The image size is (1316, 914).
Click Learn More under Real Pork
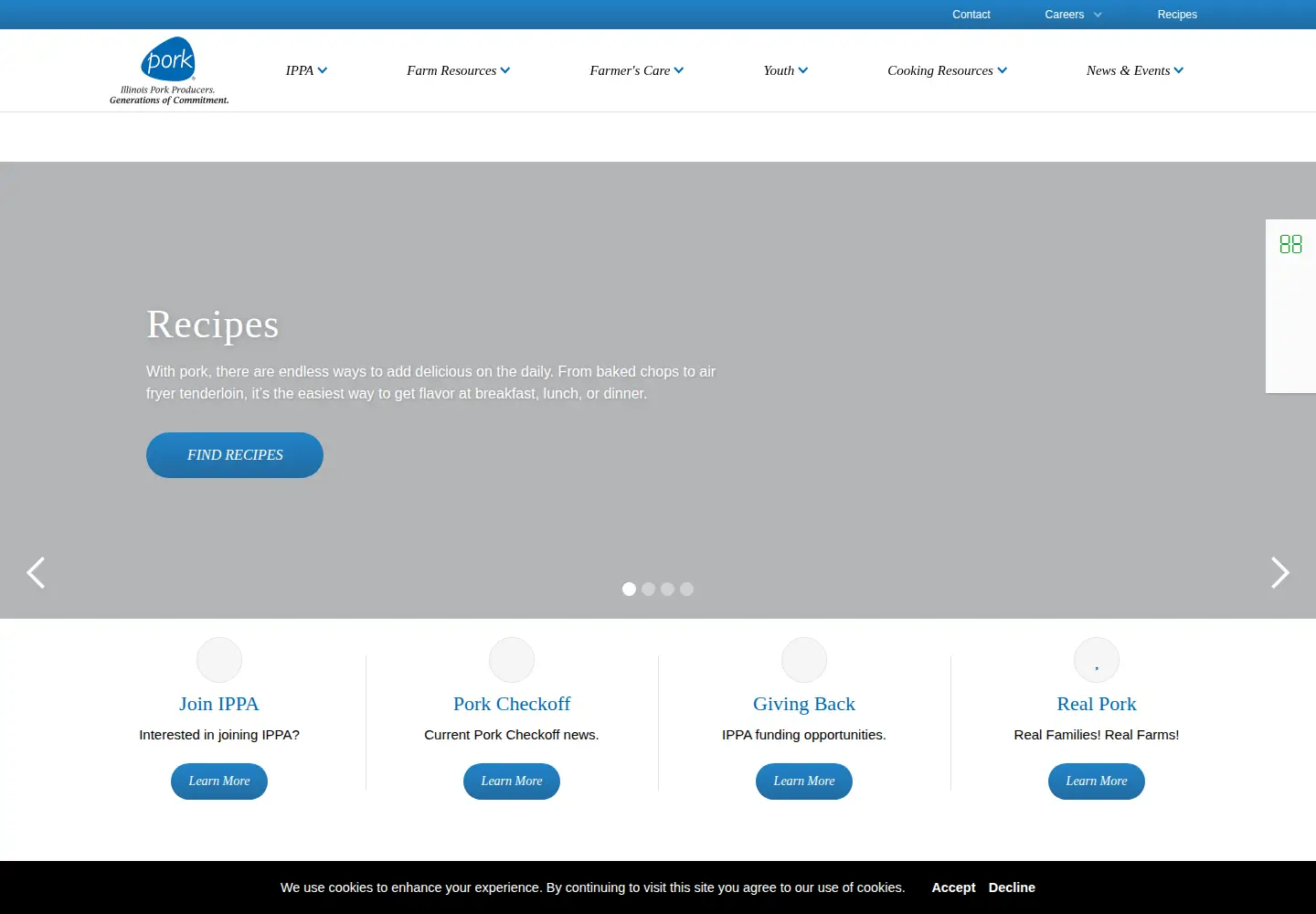[1097, 781]
